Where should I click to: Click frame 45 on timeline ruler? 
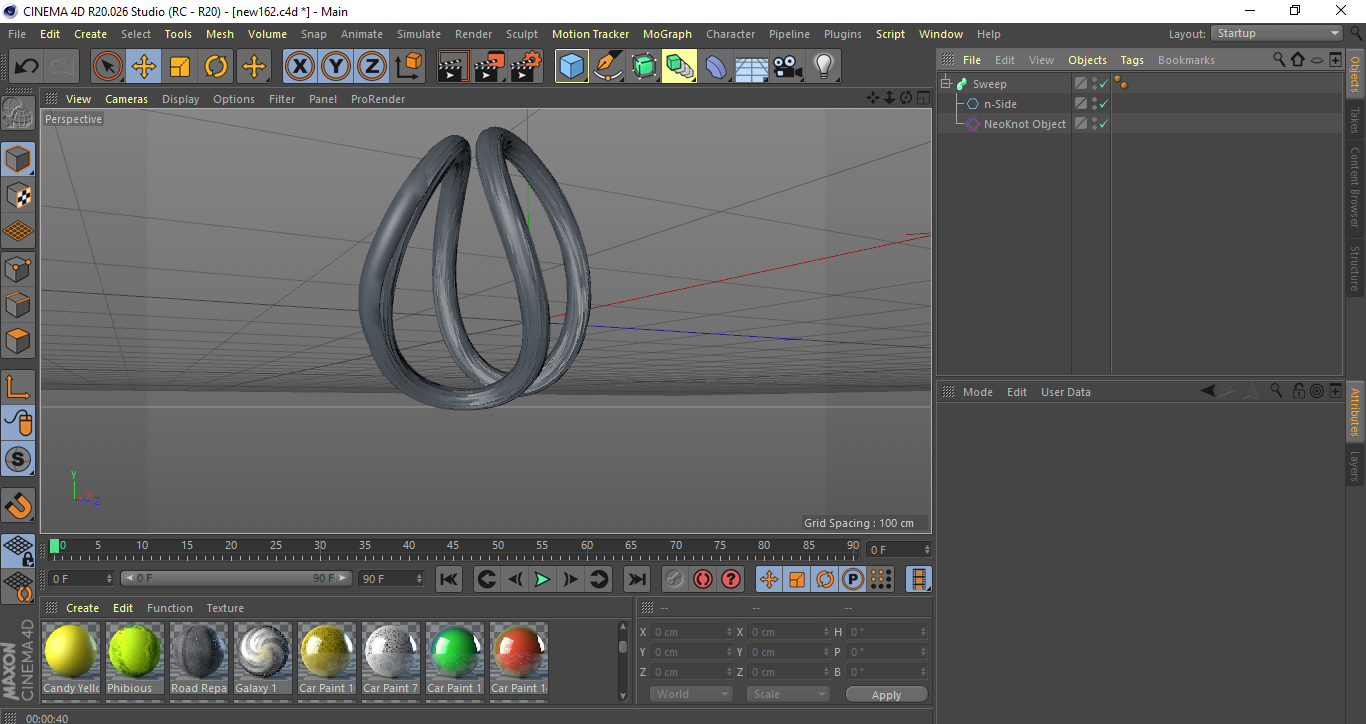click(453, 546)
